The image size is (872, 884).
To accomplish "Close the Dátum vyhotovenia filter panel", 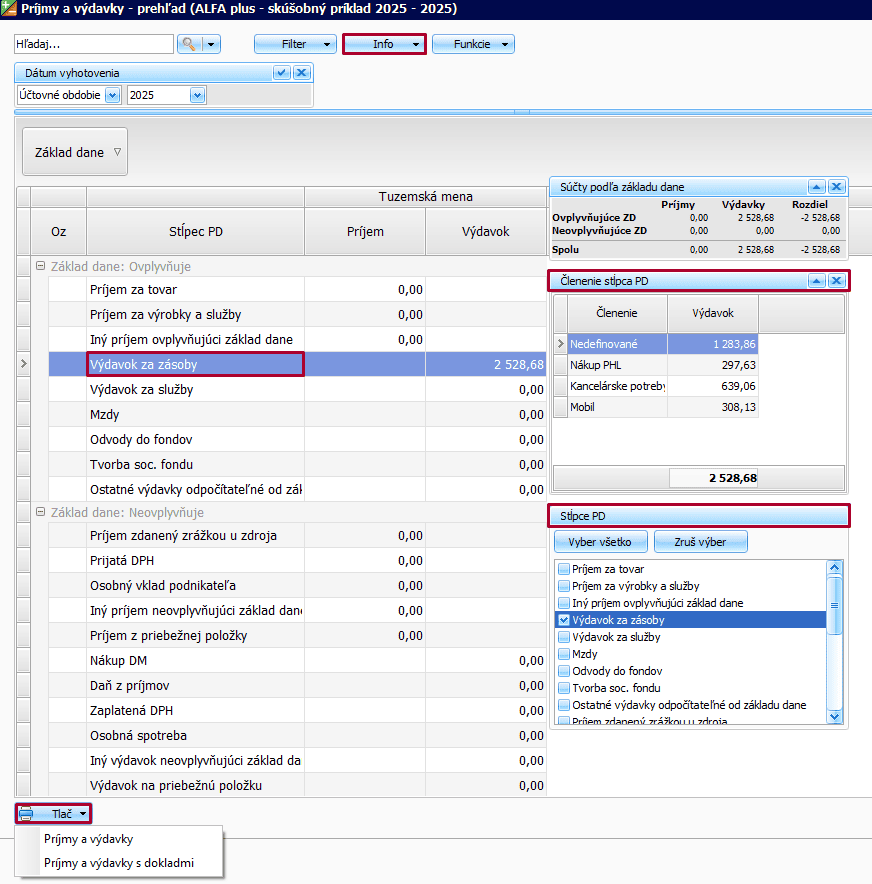I will 301,73.
